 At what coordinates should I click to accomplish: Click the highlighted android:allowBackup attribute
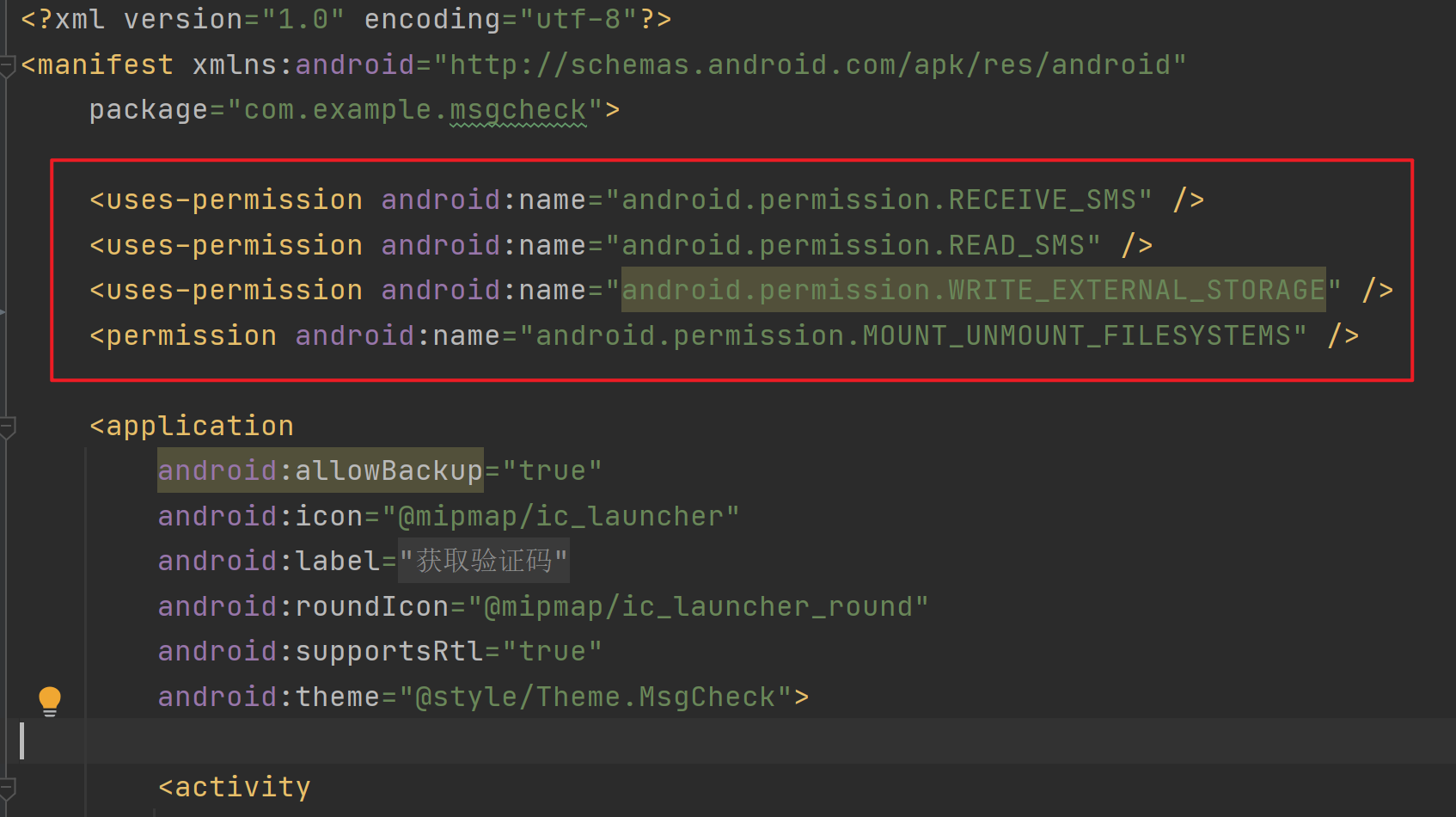coord(321,470)
